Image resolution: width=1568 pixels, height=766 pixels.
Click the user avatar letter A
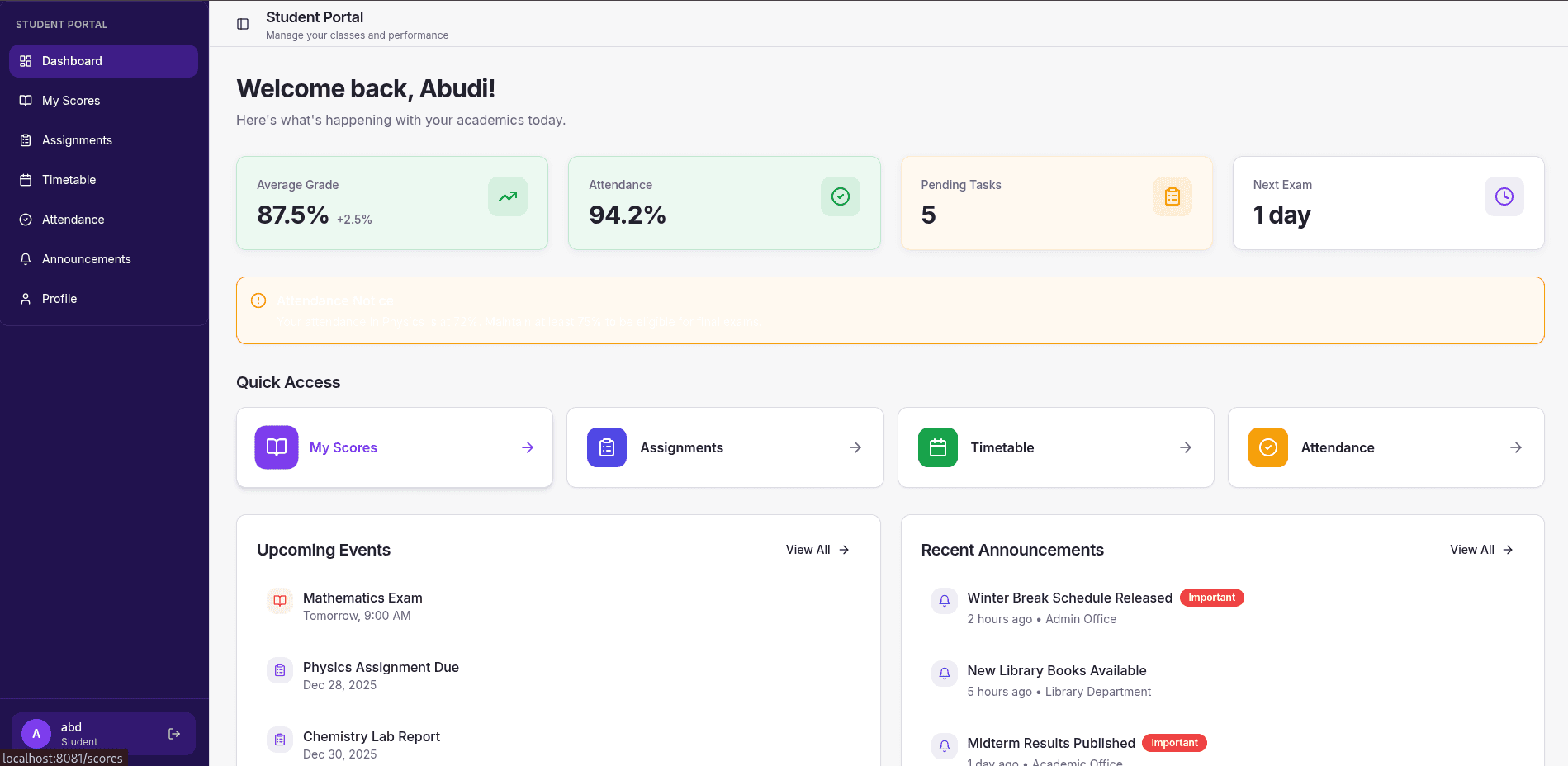click(x=36, y=734)
